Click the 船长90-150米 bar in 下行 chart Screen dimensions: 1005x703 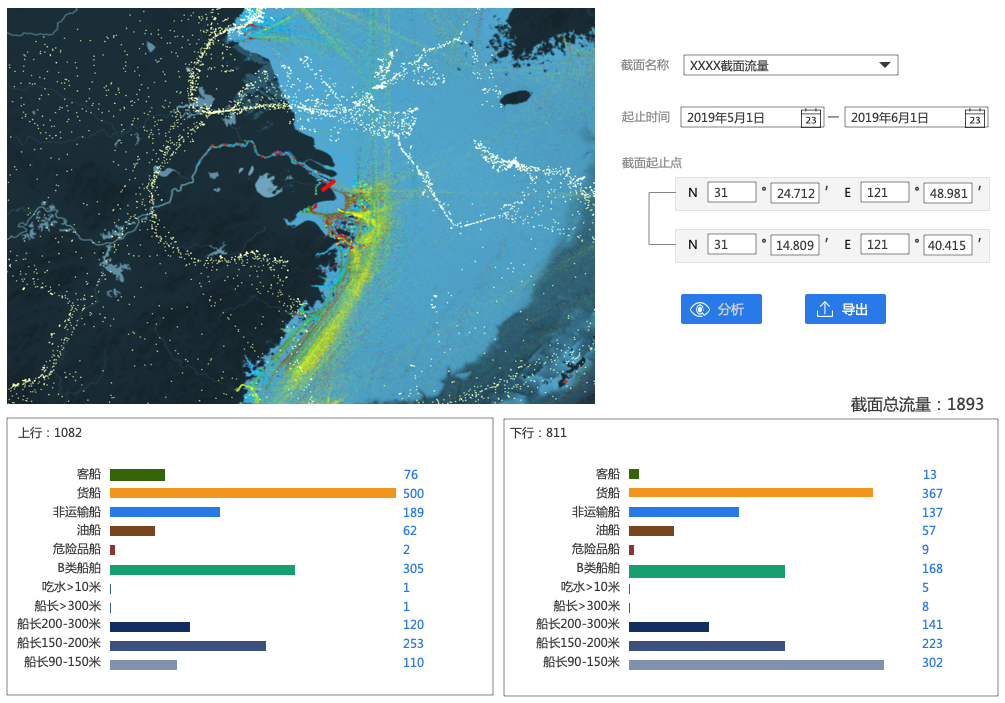pyautogui.click(x=756, y=663)
